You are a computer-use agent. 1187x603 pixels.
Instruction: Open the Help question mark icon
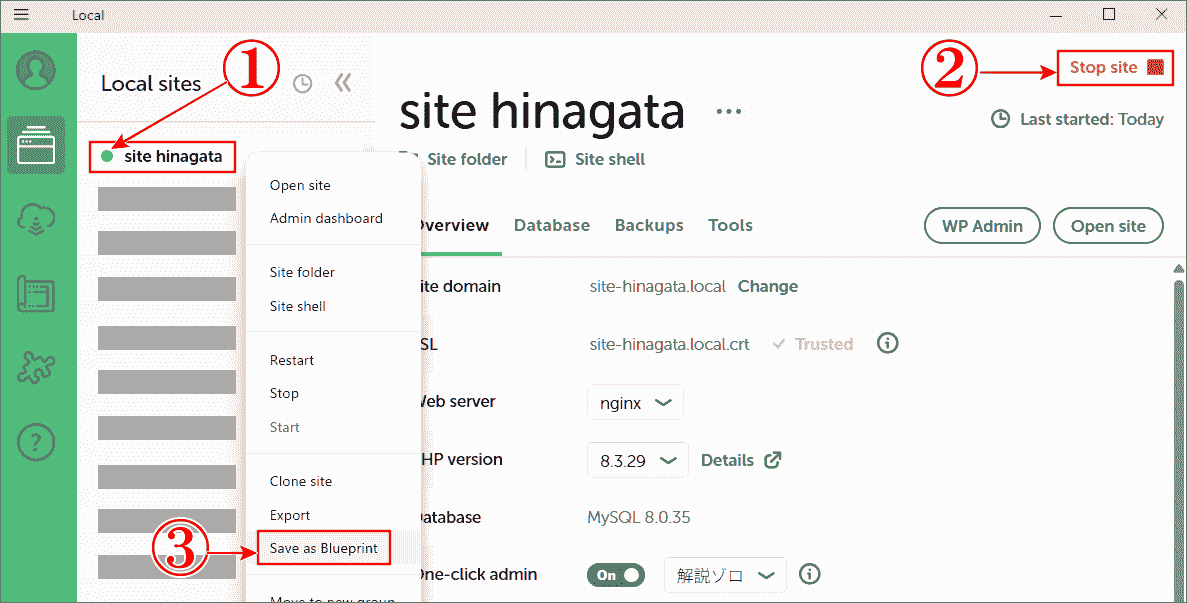36,442
